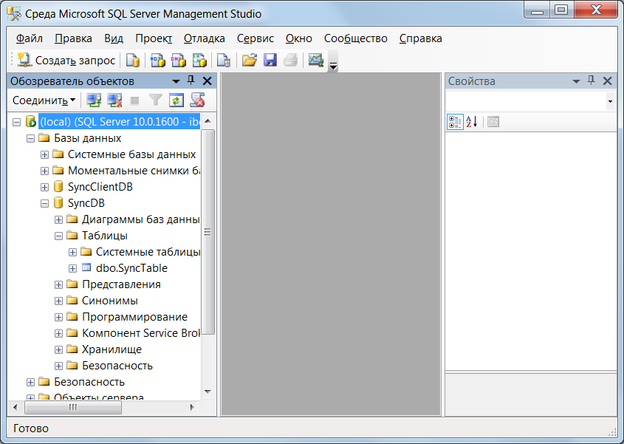624x444 pixels.
Task: Click the Object Explorer vertical scrollbar thumb
Action: tap(208, 232)
